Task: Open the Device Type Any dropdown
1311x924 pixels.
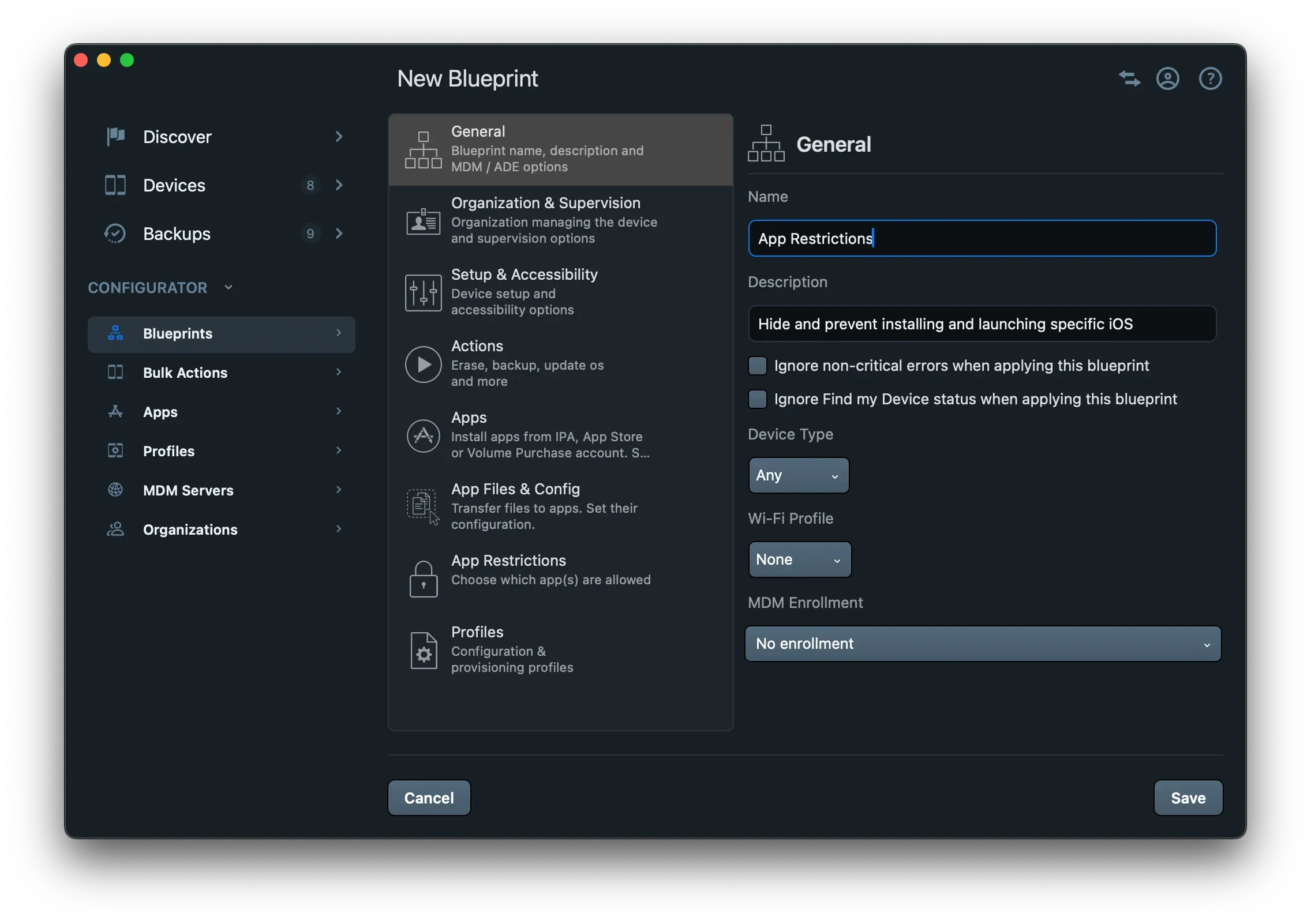Action: pos(798,476)
